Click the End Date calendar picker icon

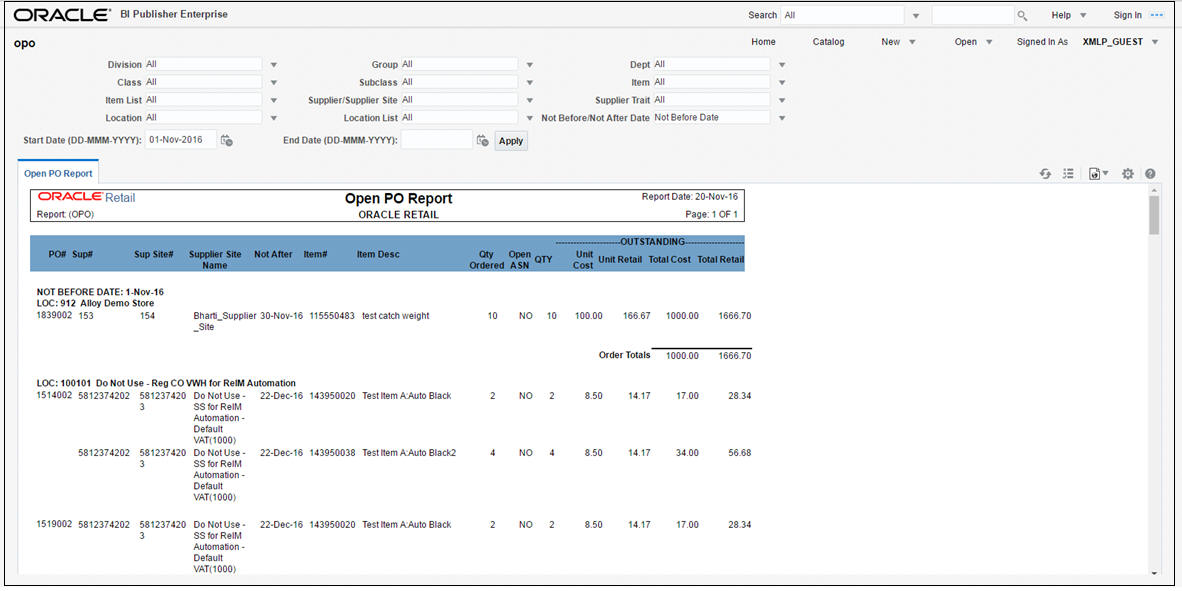[x=483, y=140]
